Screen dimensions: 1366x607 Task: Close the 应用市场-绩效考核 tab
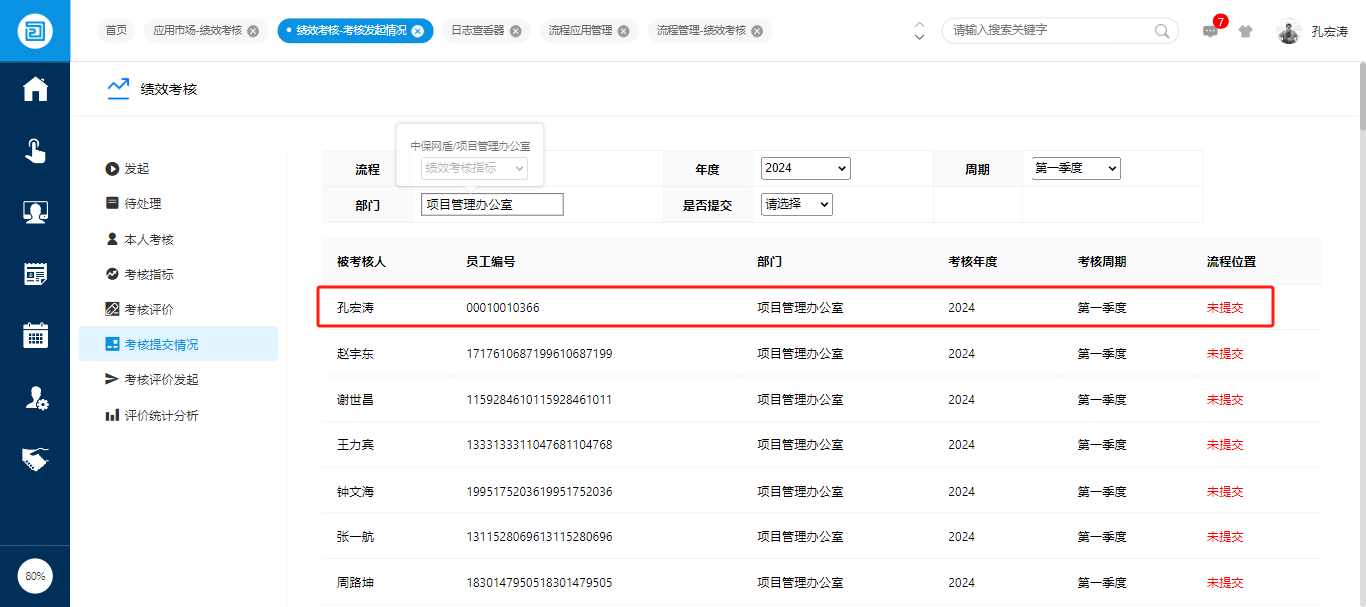[x=253, y=31]
